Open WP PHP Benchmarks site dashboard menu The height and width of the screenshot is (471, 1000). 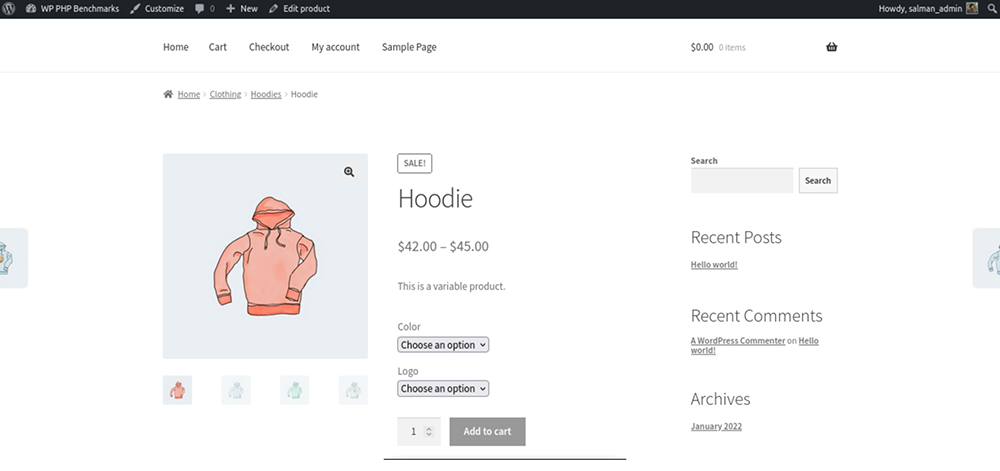[72, 9]
